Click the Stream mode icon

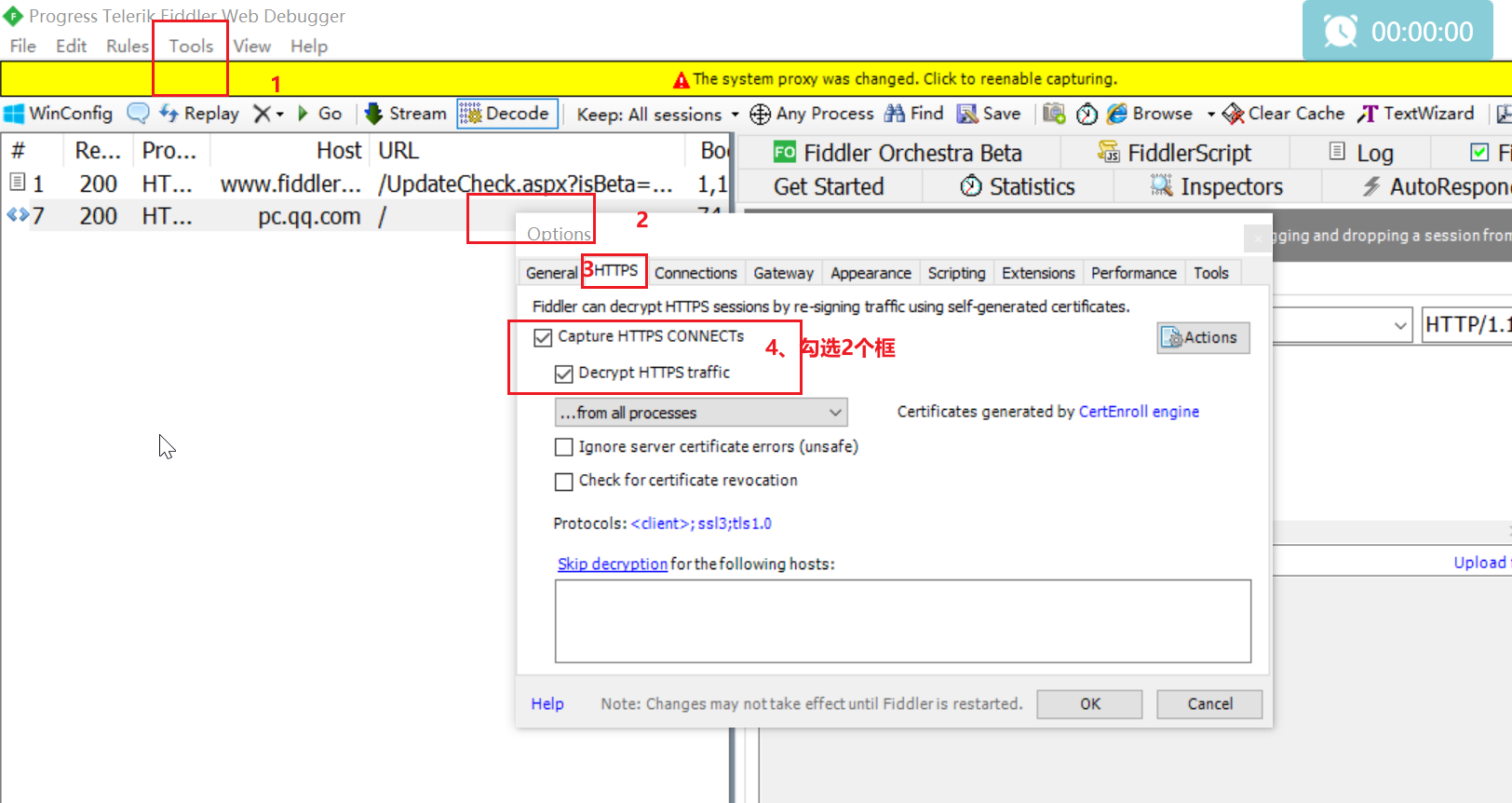[x=373, y=114]
